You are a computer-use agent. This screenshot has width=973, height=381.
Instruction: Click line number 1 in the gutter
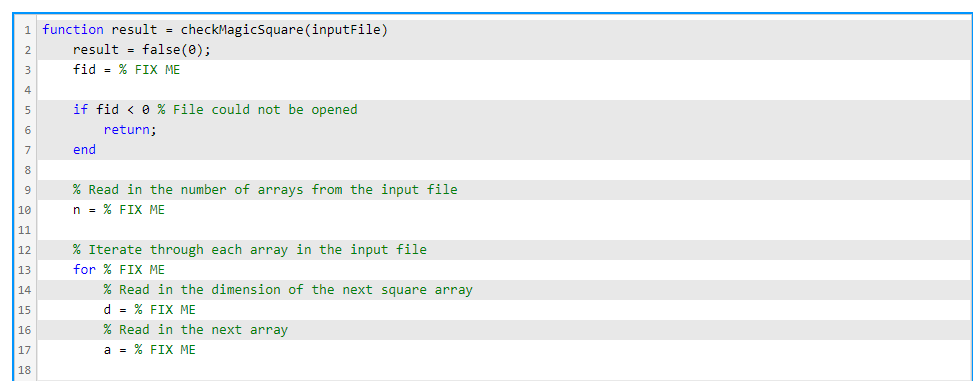pos(27,30)
